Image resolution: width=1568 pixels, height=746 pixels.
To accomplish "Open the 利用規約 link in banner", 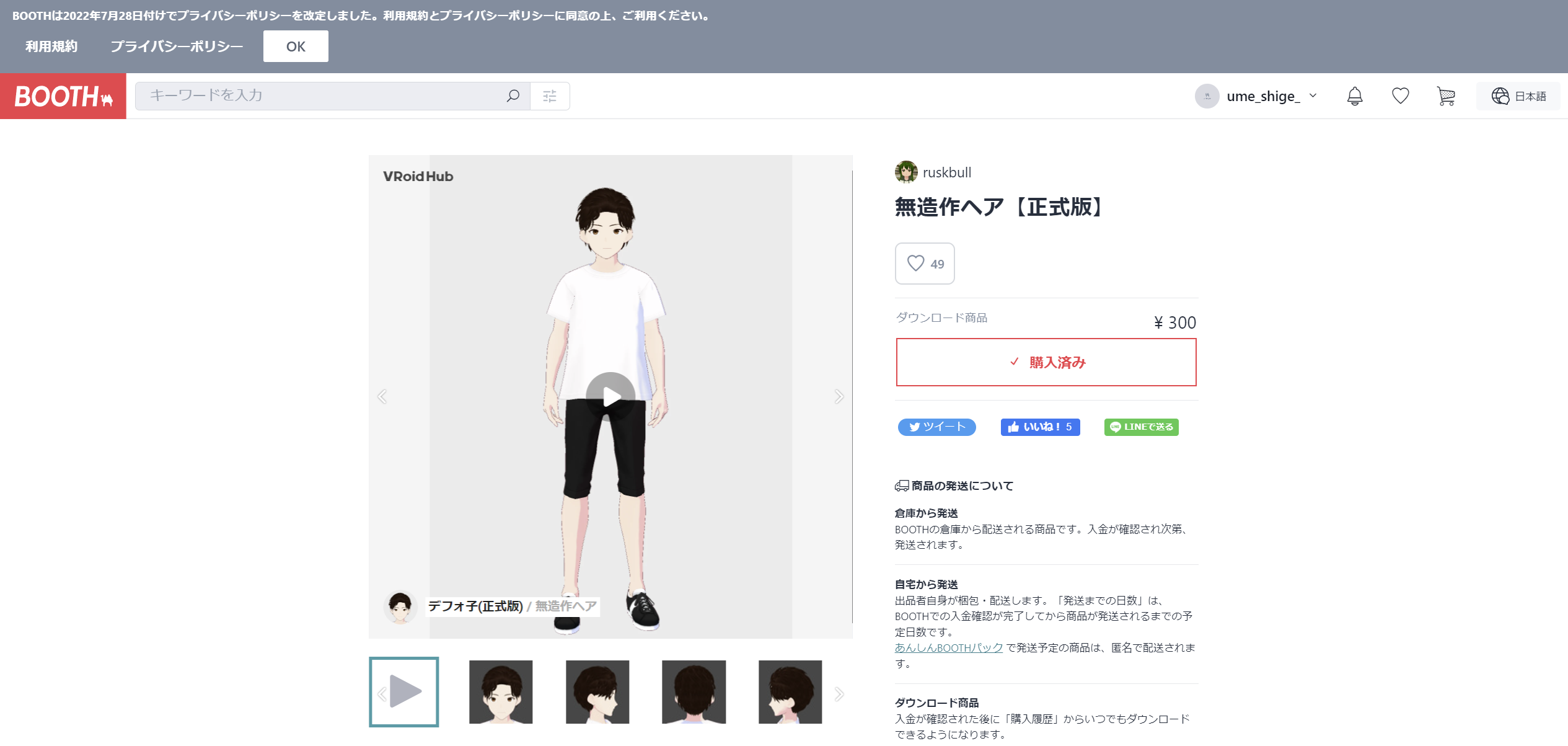I will point(51,47).
